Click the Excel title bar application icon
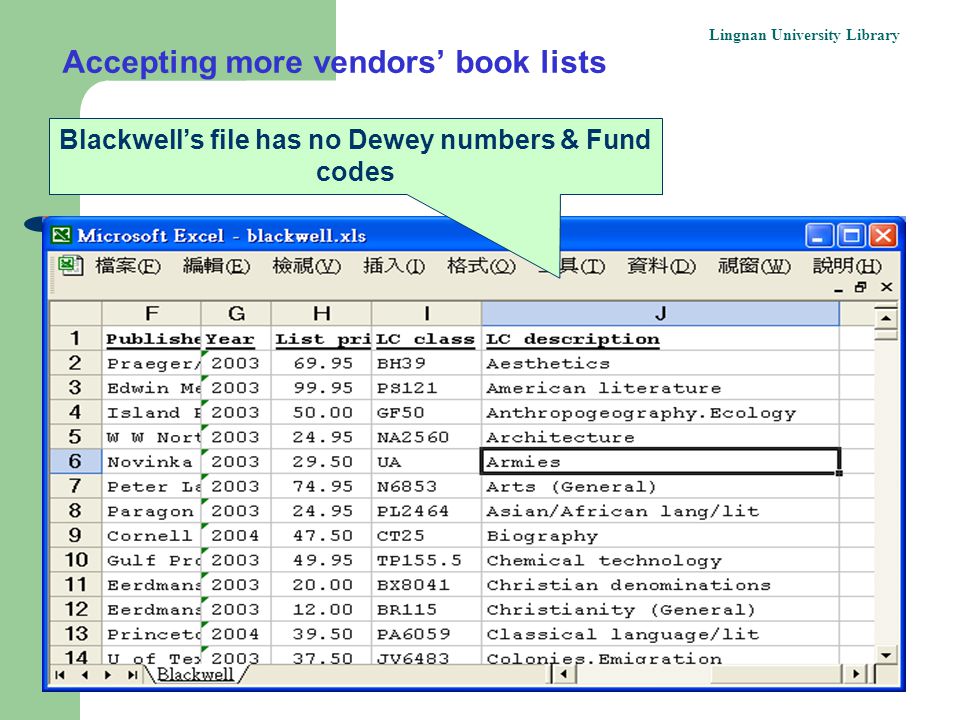 [x=61, y=235]
